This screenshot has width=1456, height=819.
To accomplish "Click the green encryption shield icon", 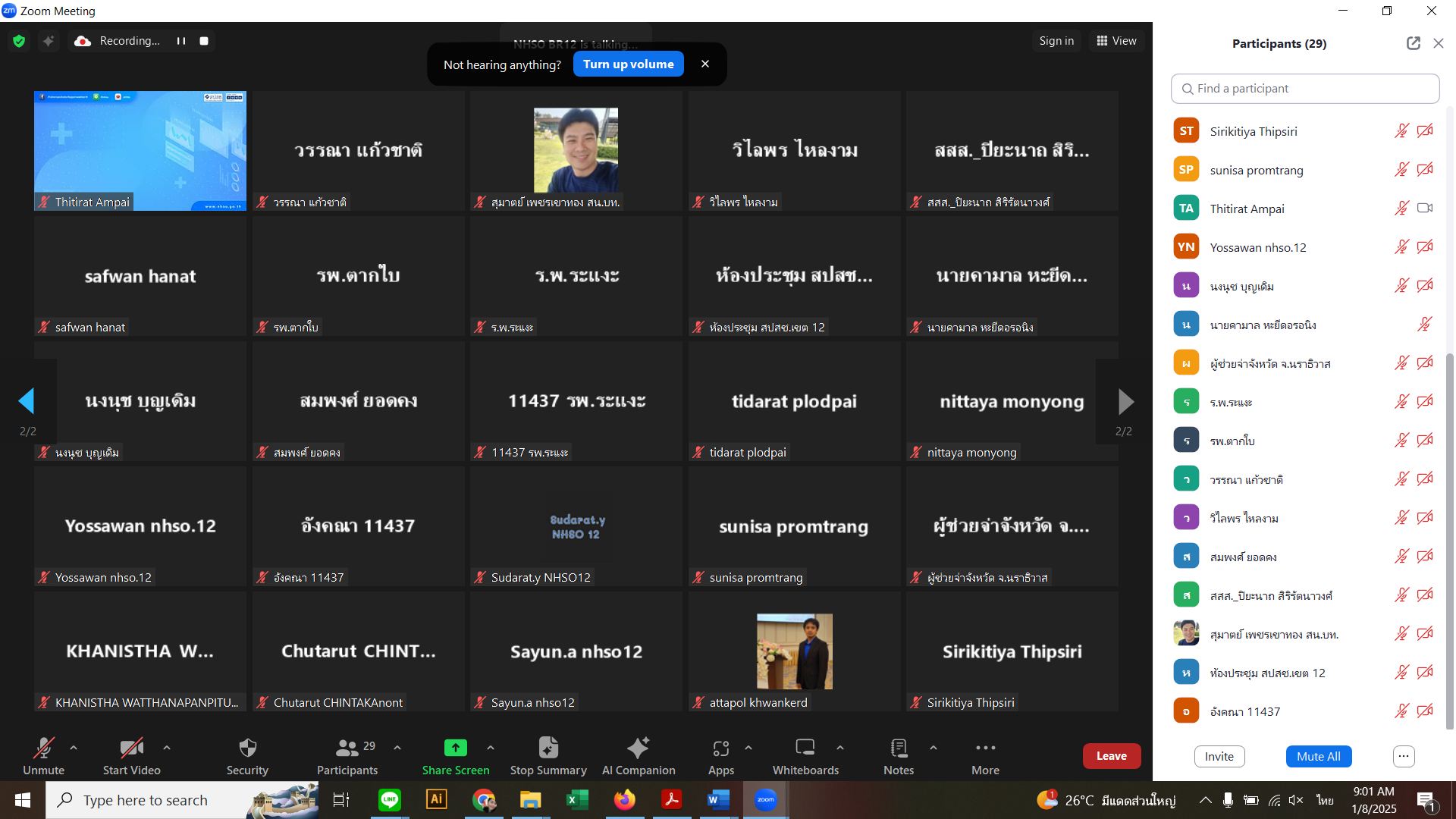I will [x=19, y=41].
